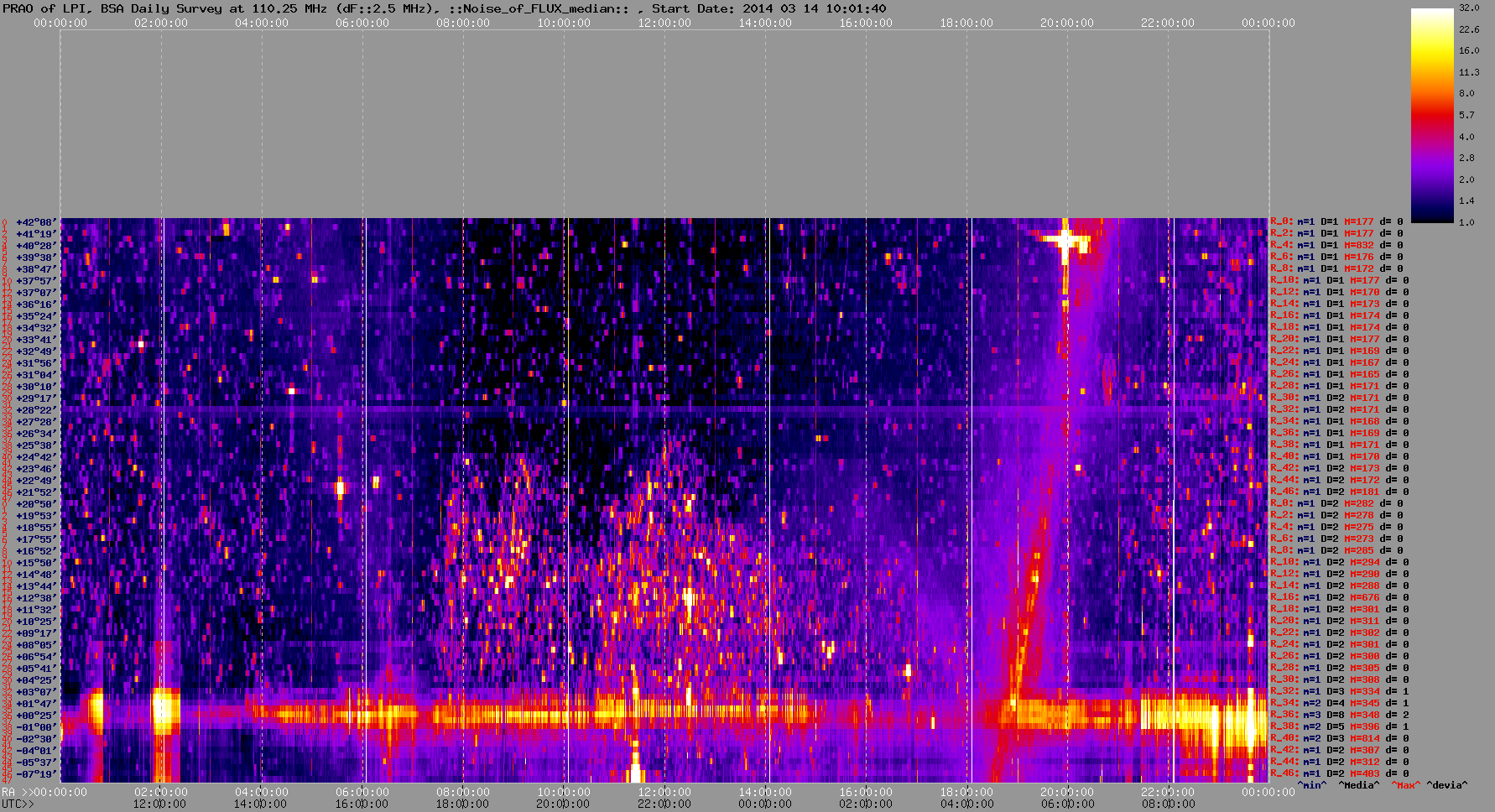The image size is (1495, 812).
Task: Click the R_16 stats row with M=676
Action: [x=1340, y=598]
